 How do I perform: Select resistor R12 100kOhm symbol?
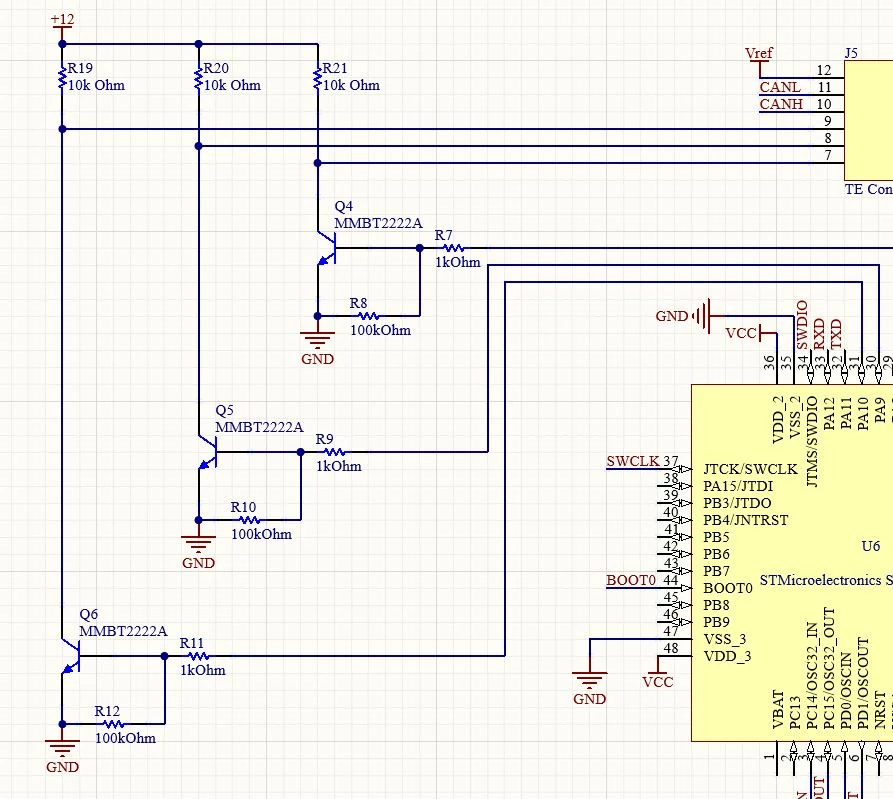(113, 724)
